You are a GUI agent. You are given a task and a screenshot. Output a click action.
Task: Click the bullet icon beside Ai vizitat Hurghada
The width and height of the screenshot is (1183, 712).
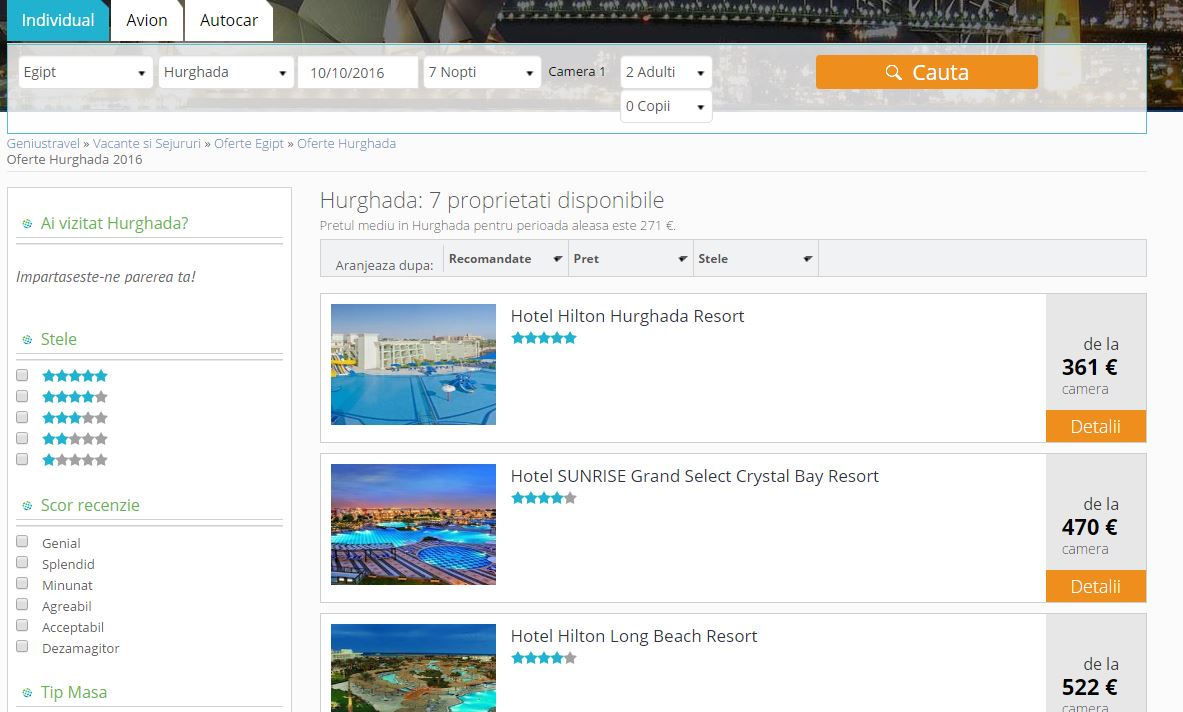[x=27, y=224]
